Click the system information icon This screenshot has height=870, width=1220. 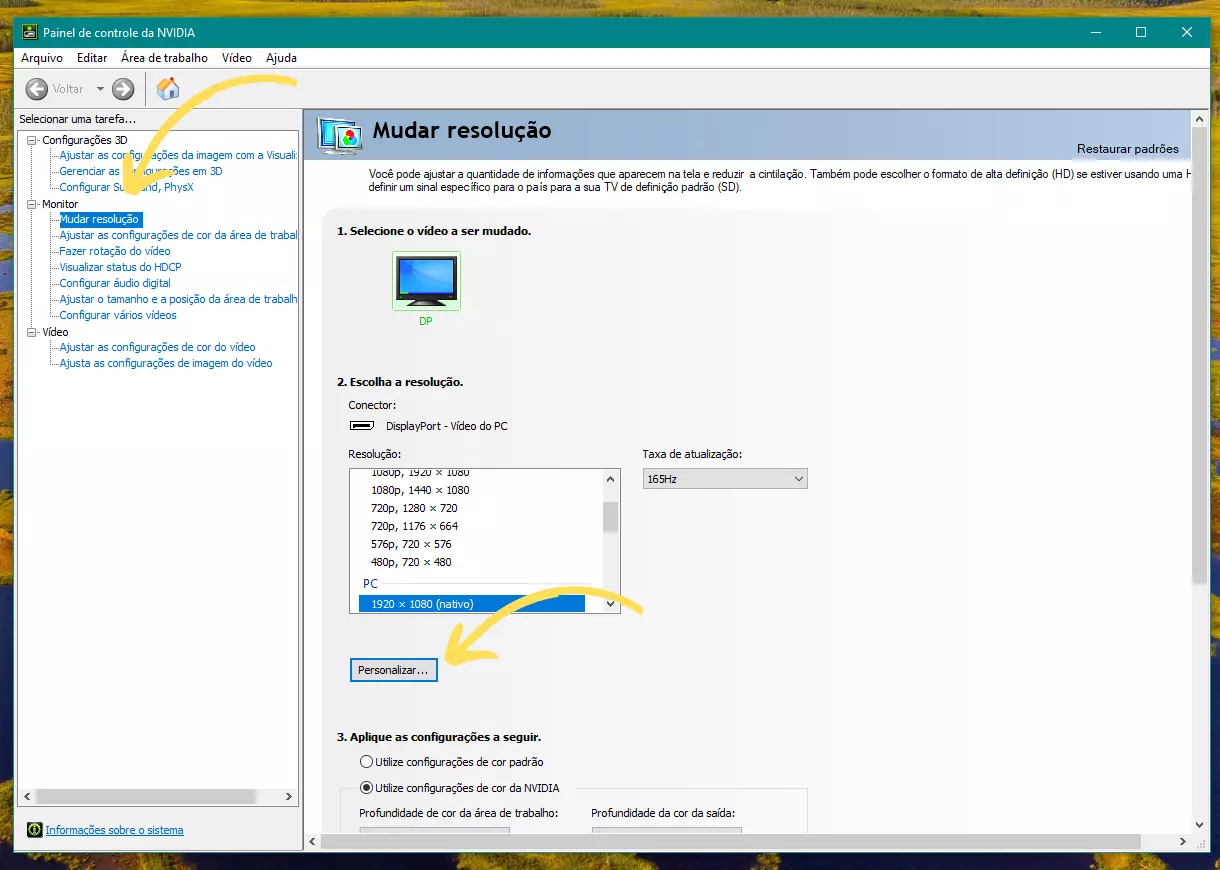click(x=35, y=830)
